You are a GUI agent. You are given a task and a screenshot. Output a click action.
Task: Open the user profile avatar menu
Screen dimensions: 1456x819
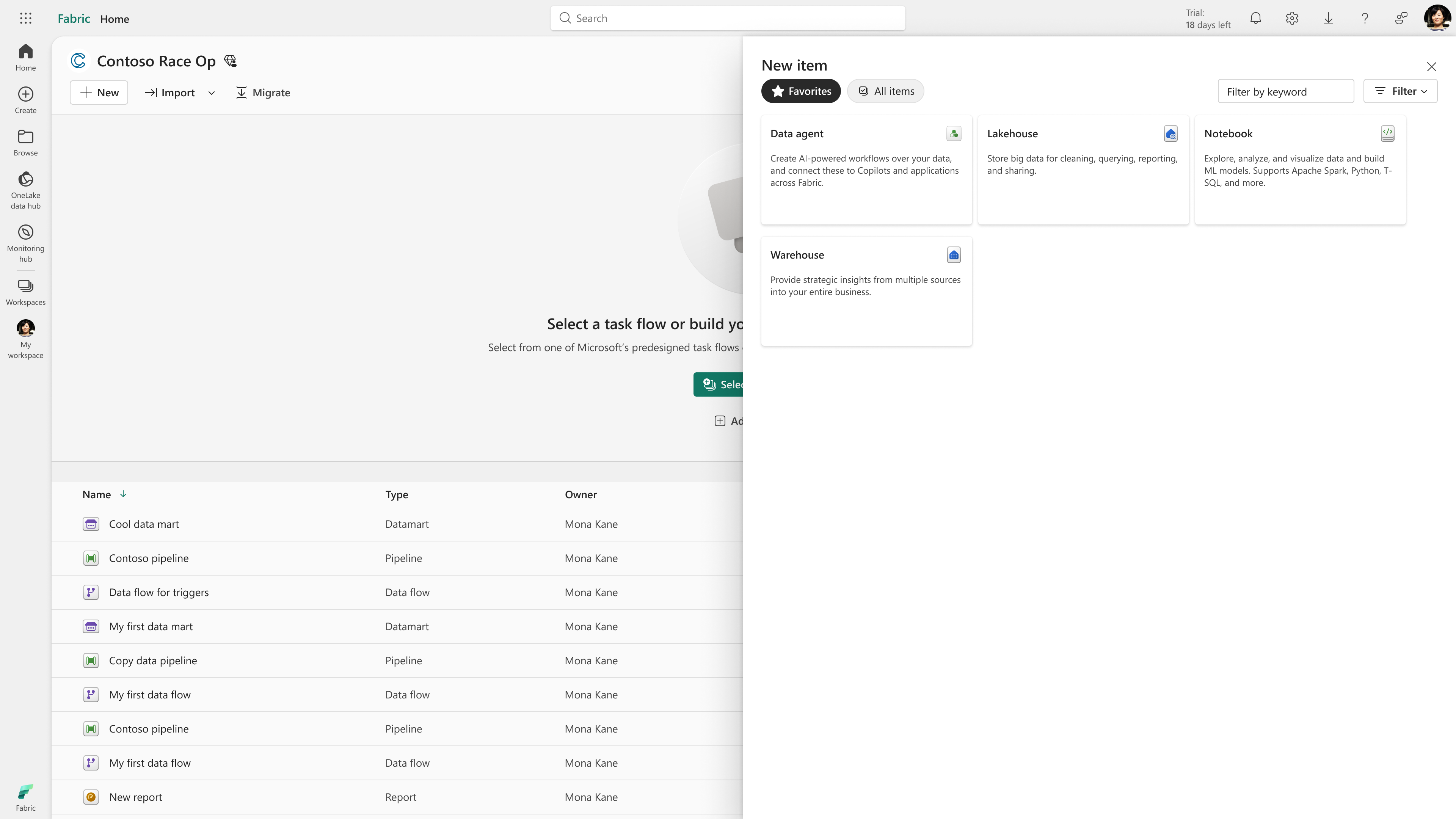tap(1437, 18)
